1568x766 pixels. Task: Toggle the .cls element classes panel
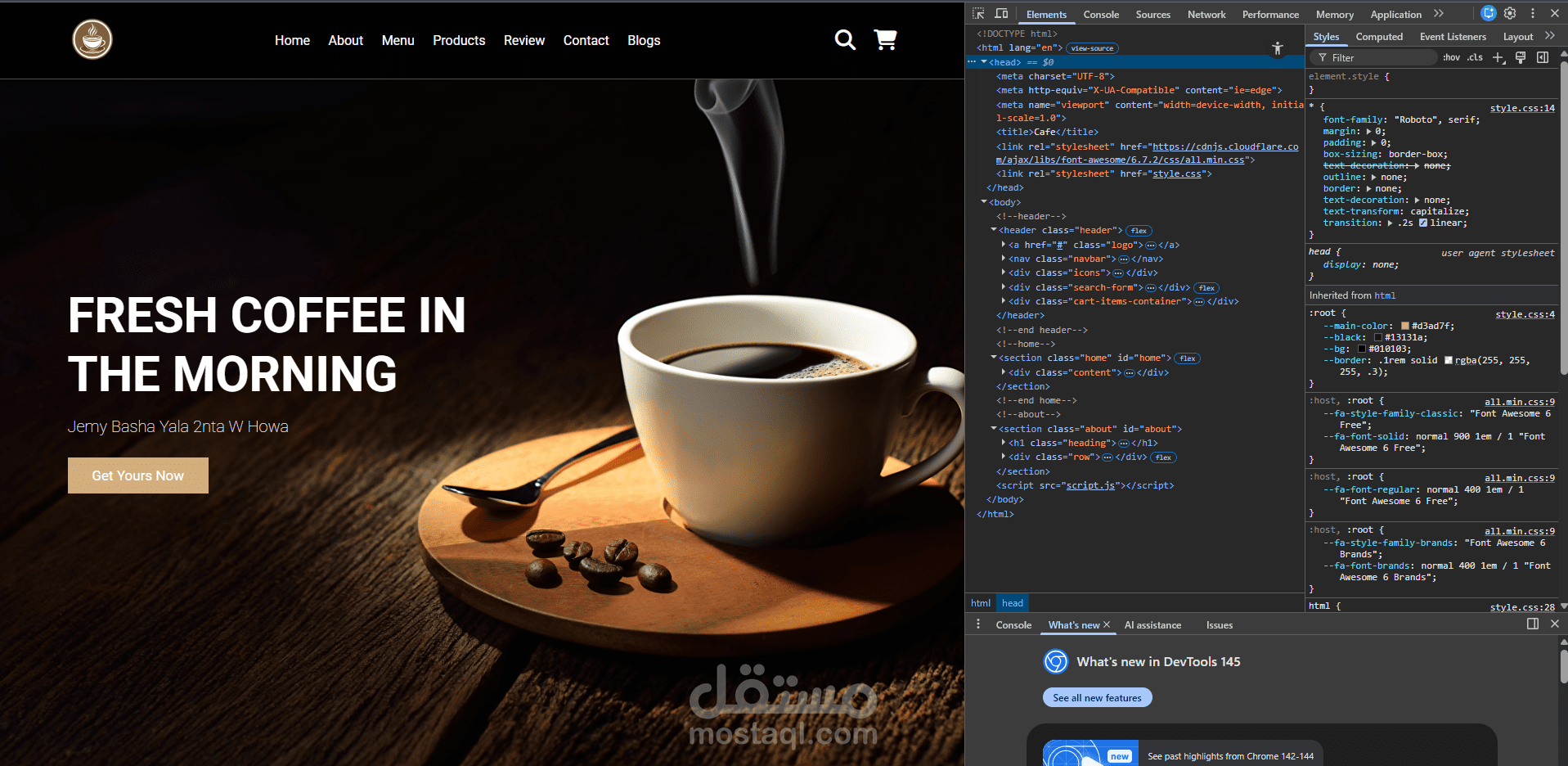coord(1475,57)
